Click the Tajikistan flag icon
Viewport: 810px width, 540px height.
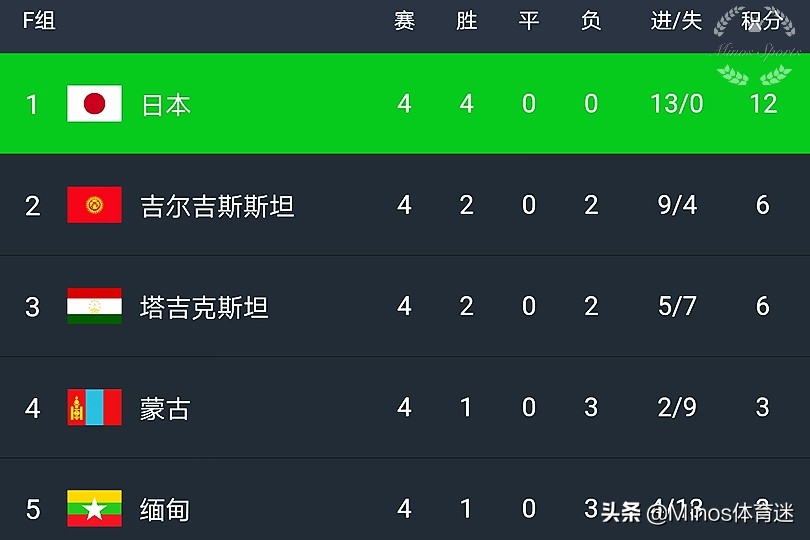94,306
